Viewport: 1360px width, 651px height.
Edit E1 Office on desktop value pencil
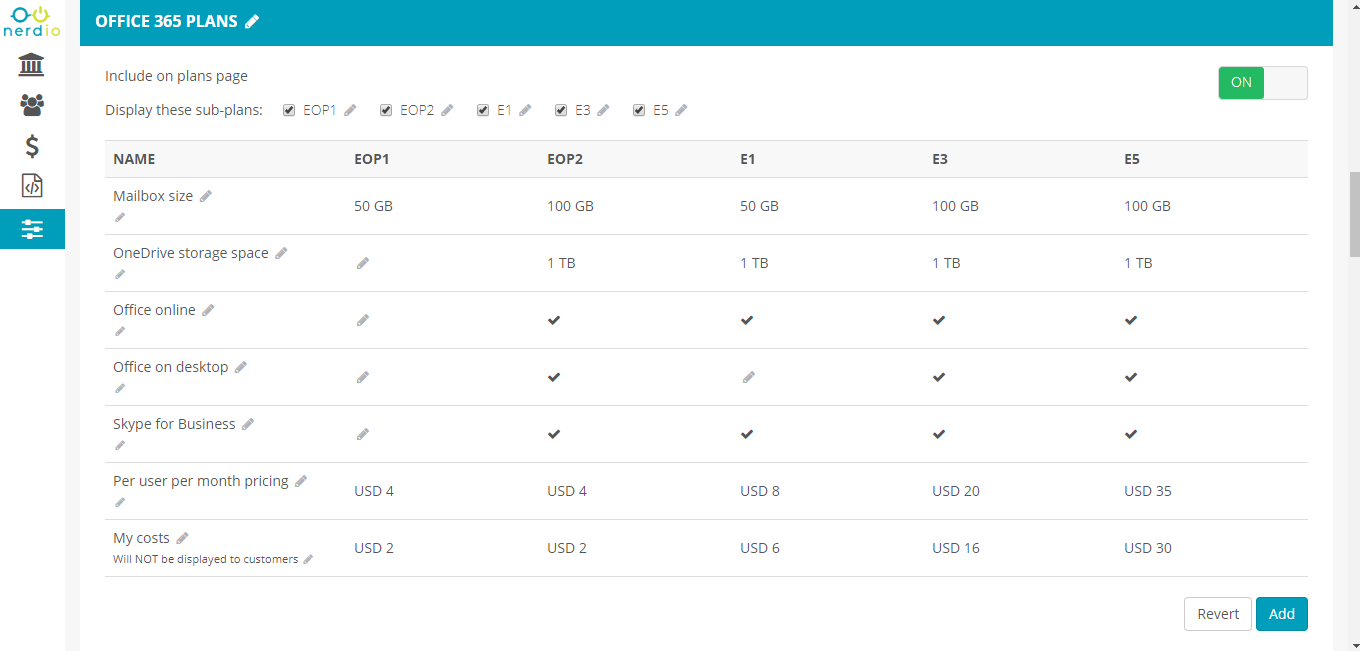coord(749,377)
